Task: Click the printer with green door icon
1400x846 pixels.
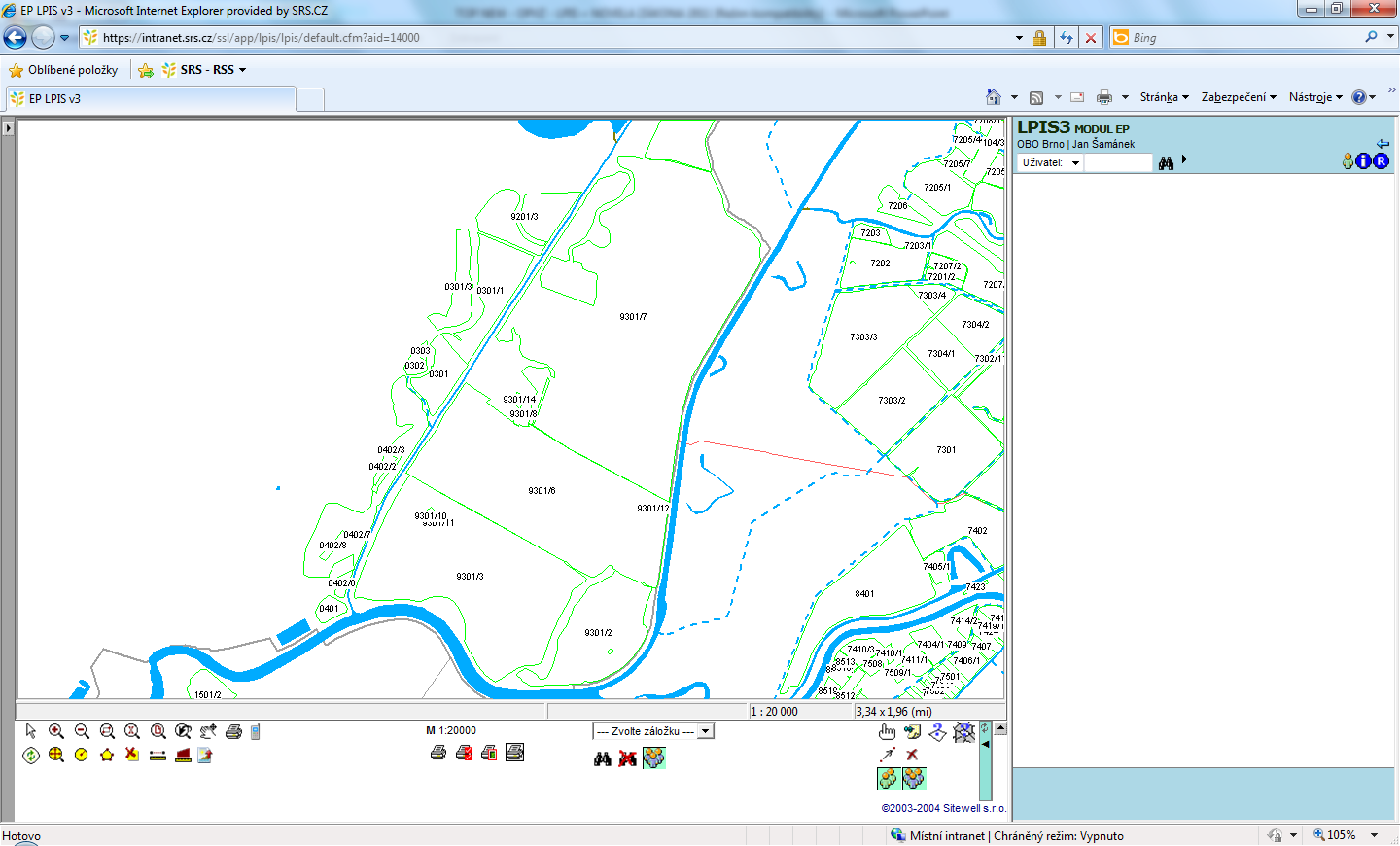Action: (x=489, y=753)
